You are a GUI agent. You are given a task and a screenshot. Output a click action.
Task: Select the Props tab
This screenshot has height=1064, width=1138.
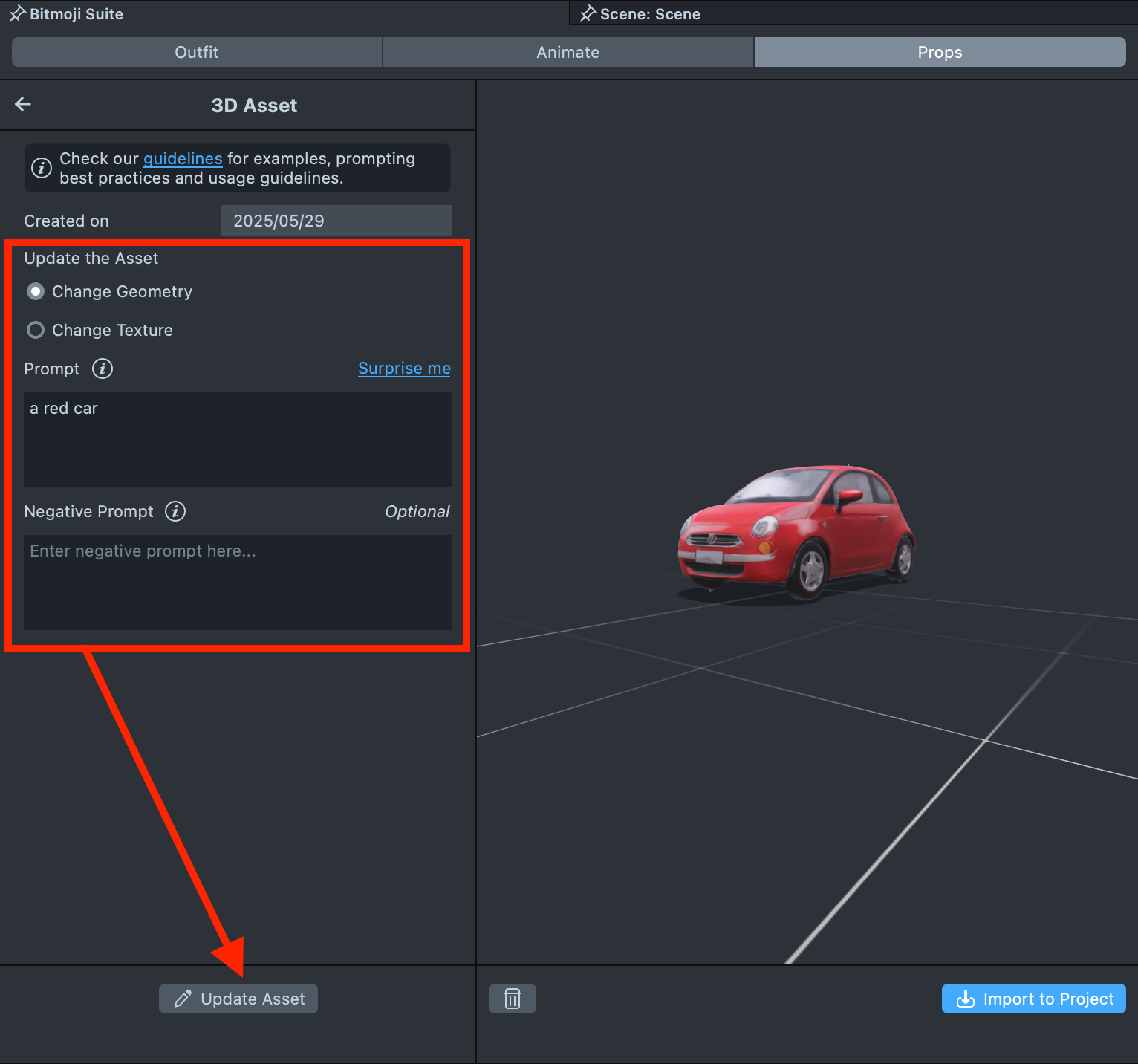coord(940,52)
